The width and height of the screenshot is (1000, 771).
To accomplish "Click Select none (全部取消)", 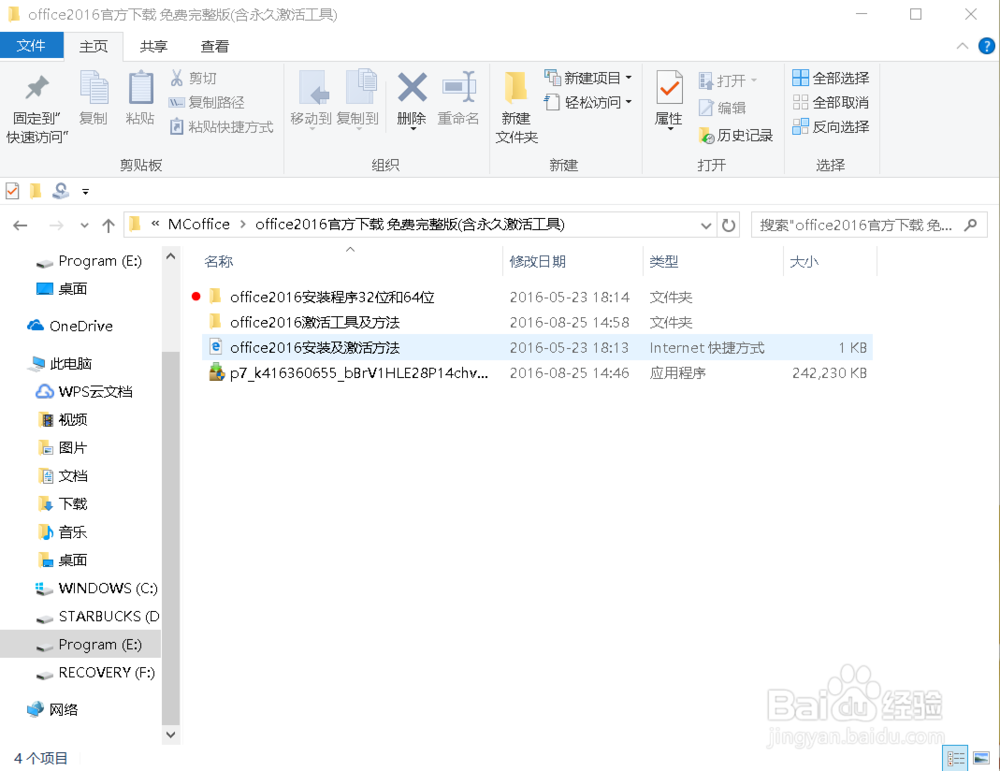I will 830,102.
